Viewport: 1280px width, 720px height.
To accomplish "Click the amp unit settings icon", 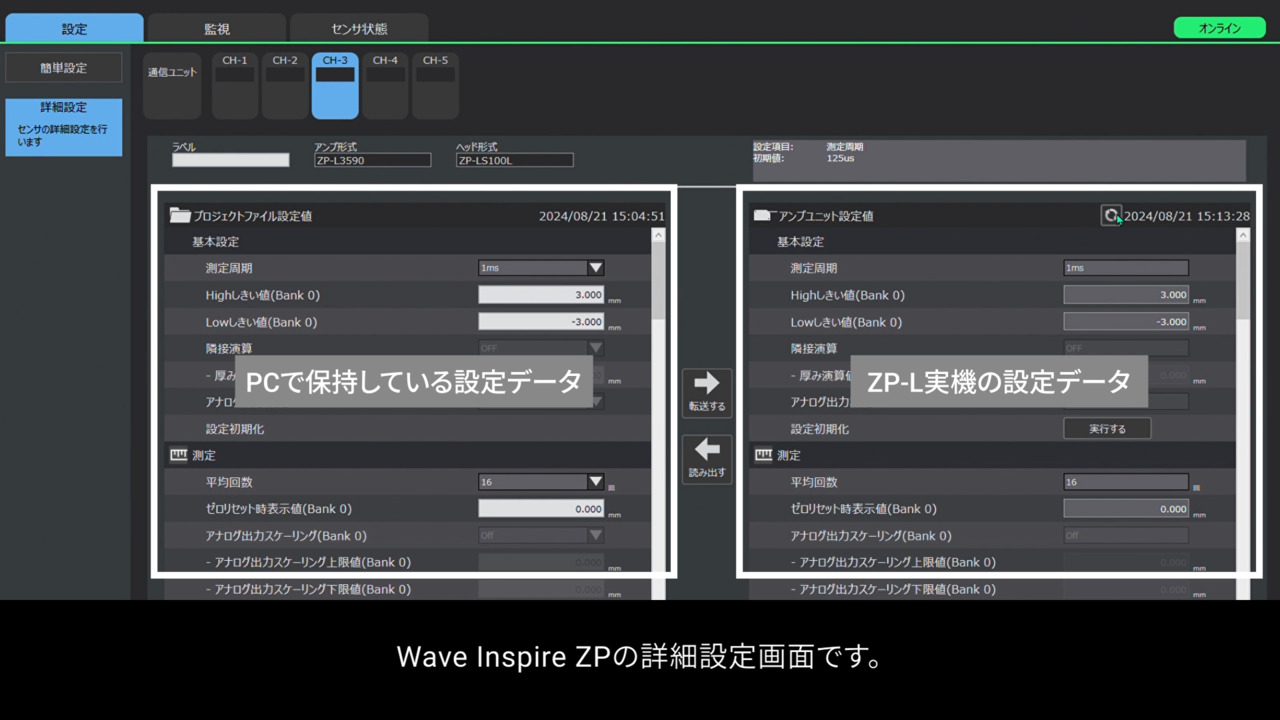I will [762, 215].
